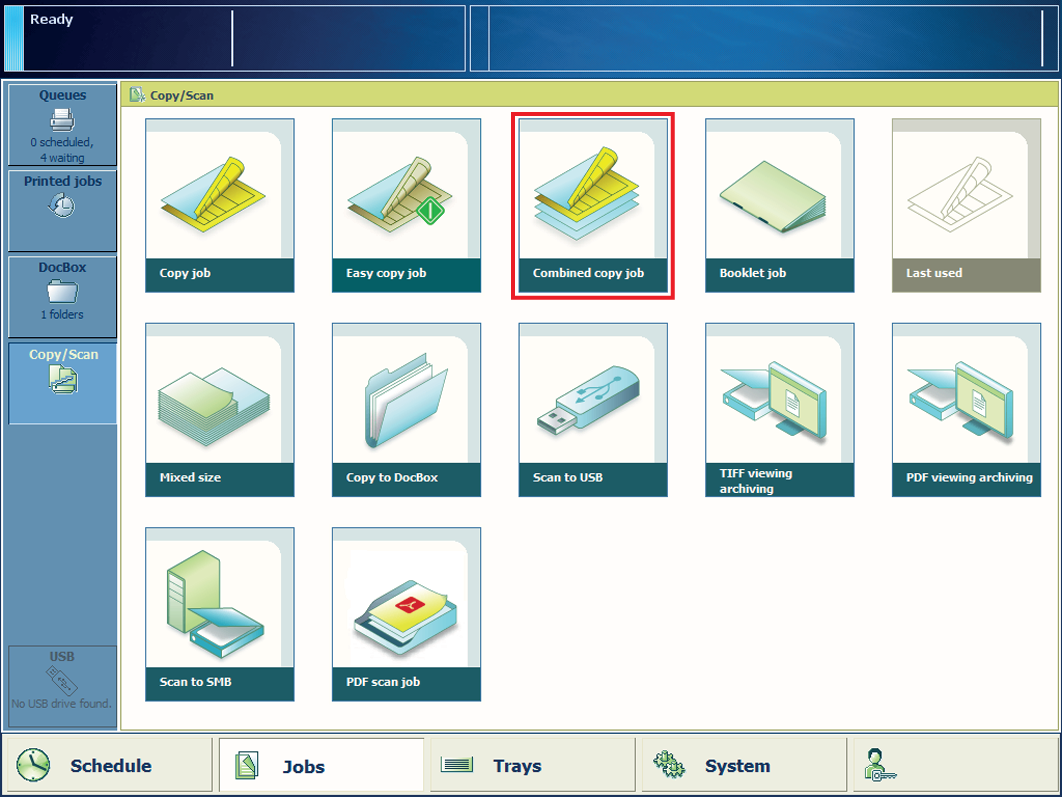The height and width of the screenshot is (797, 1062).
Task: Choose Scan to SMB
Action: pos(220,614)
